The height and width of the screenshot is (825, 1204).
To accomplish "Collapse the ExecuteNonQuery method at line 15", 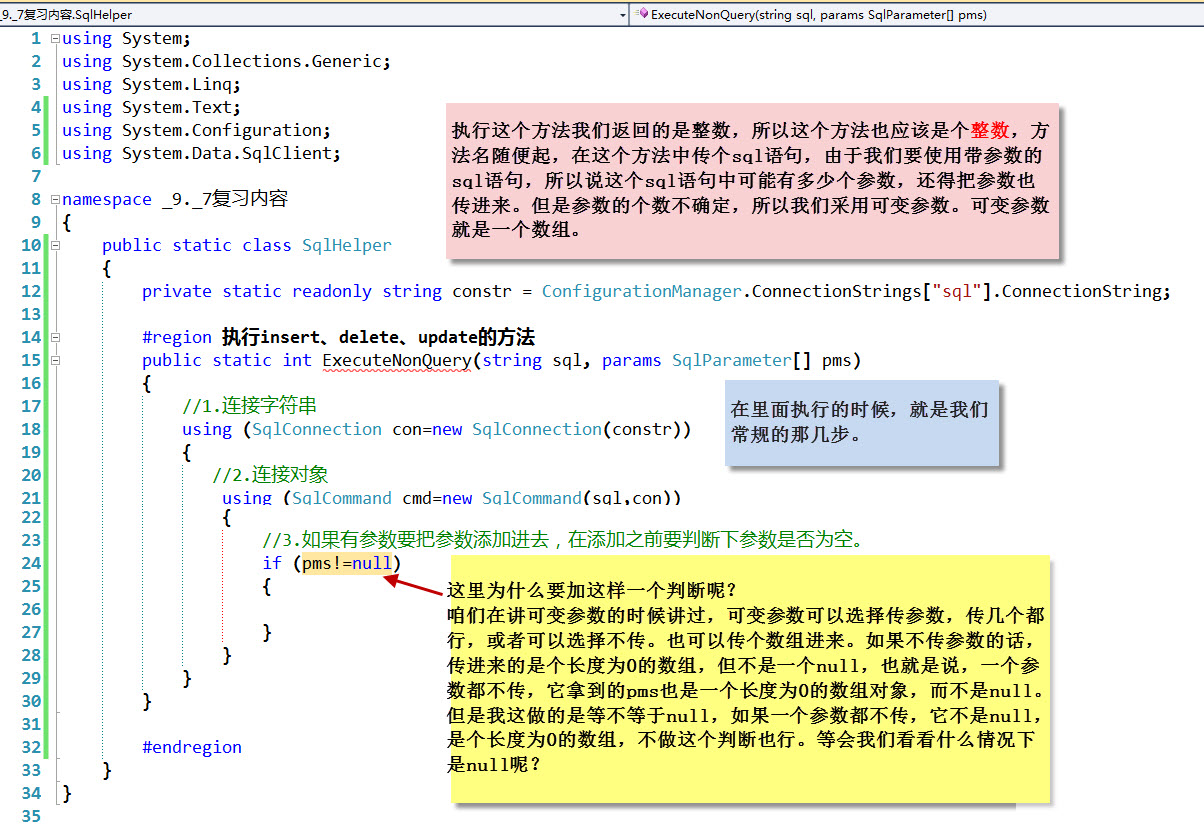I will tap(55, 360).
